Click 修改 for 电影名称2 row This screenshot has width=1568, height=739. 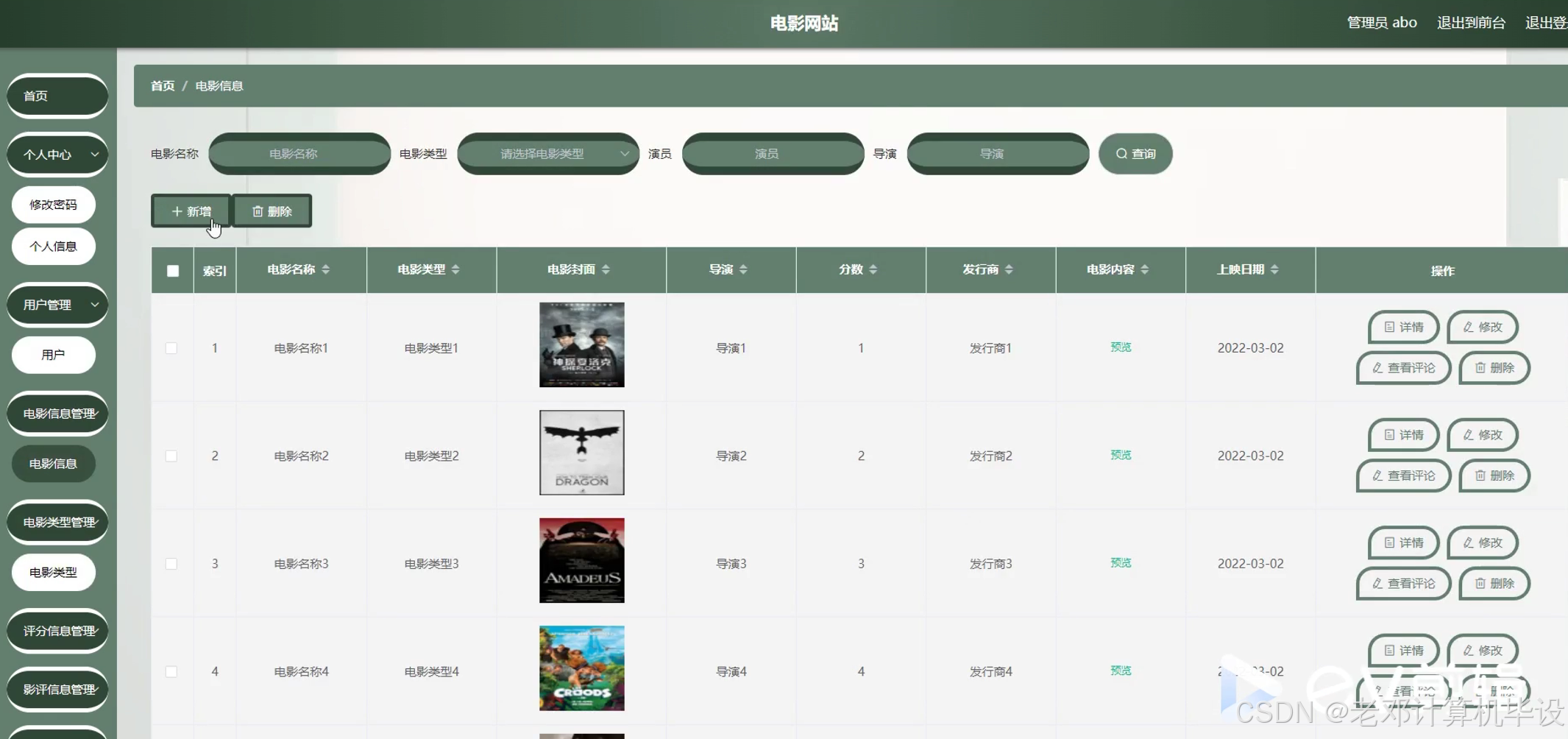(x=1483, y=435)
